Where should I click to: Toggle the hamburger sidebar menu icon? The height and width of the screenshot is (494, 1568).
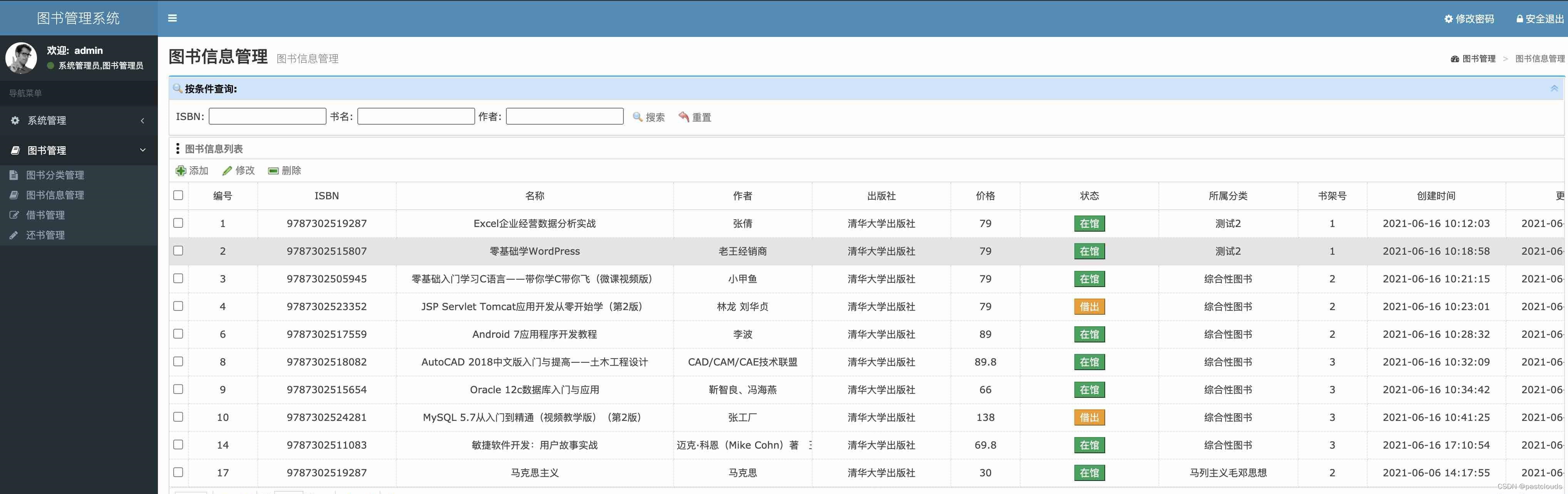172,18
